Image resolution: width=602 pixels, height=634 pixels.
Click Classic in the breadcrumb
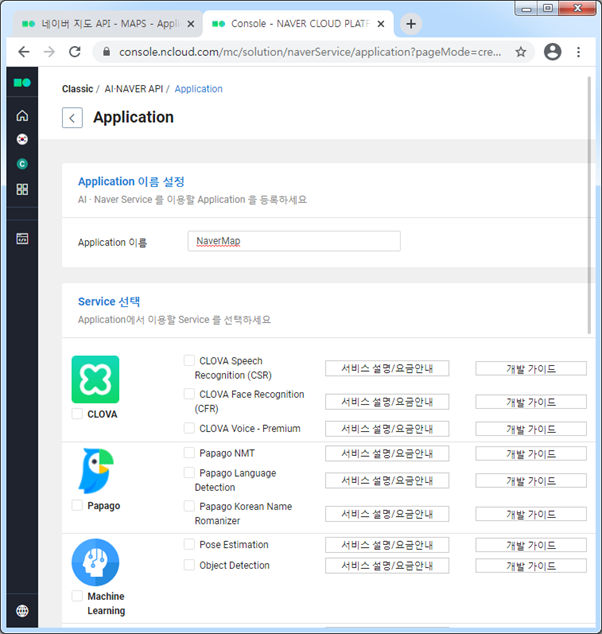point(77,89)
